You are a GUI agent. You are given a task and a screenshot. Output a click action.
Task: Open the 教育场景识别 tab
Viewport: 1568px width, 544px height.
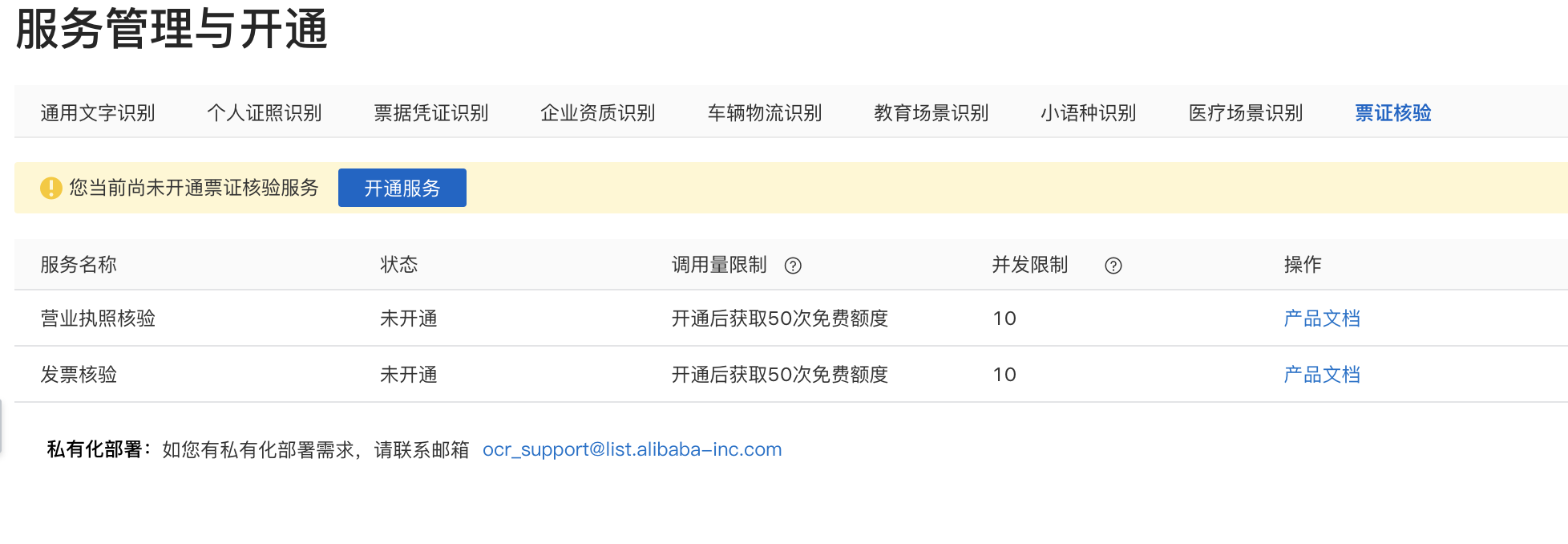click(932, 113)
